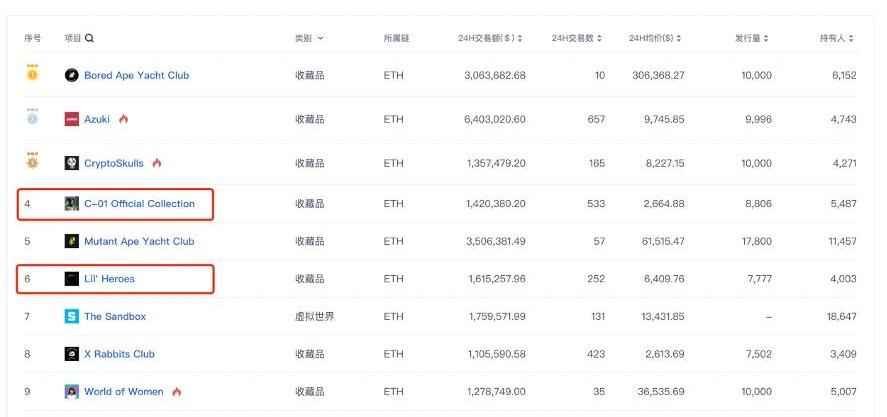Sort by 24H交易数 column header

point(577,38)
